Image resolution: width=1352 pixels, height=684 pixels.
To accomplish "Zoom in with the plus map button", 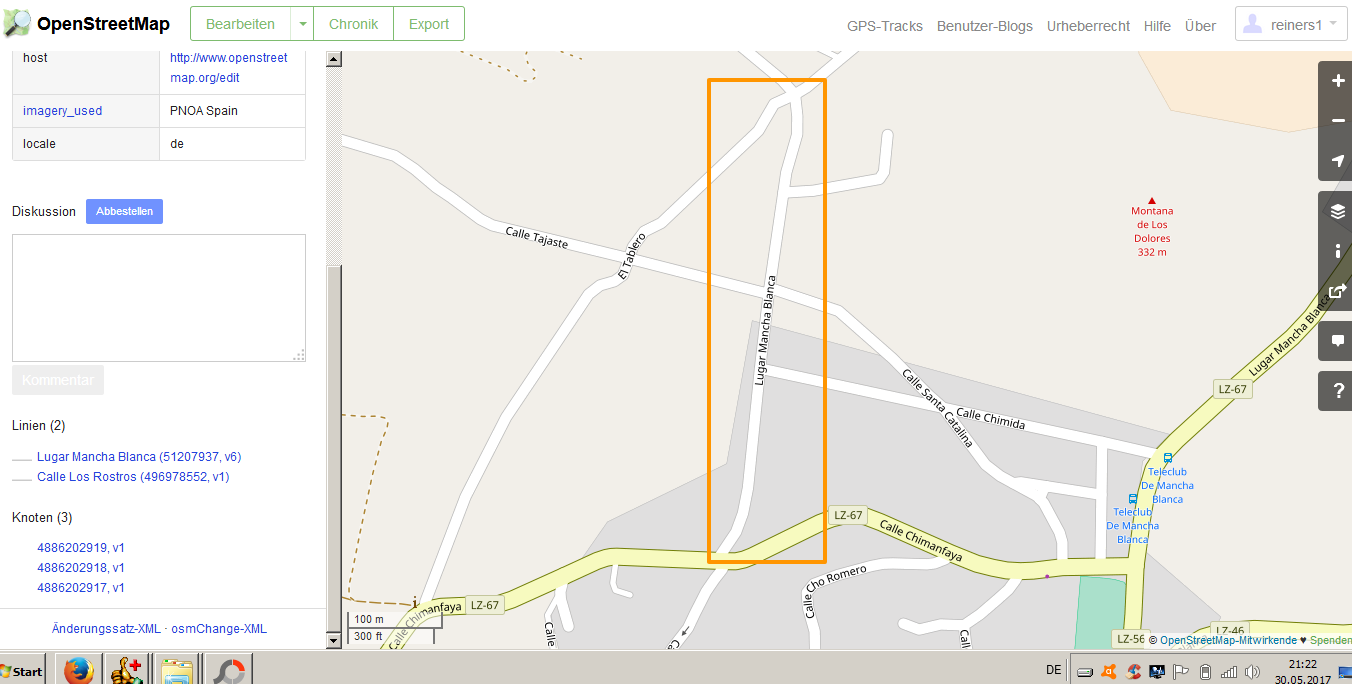I will [x=1337, y=81].
